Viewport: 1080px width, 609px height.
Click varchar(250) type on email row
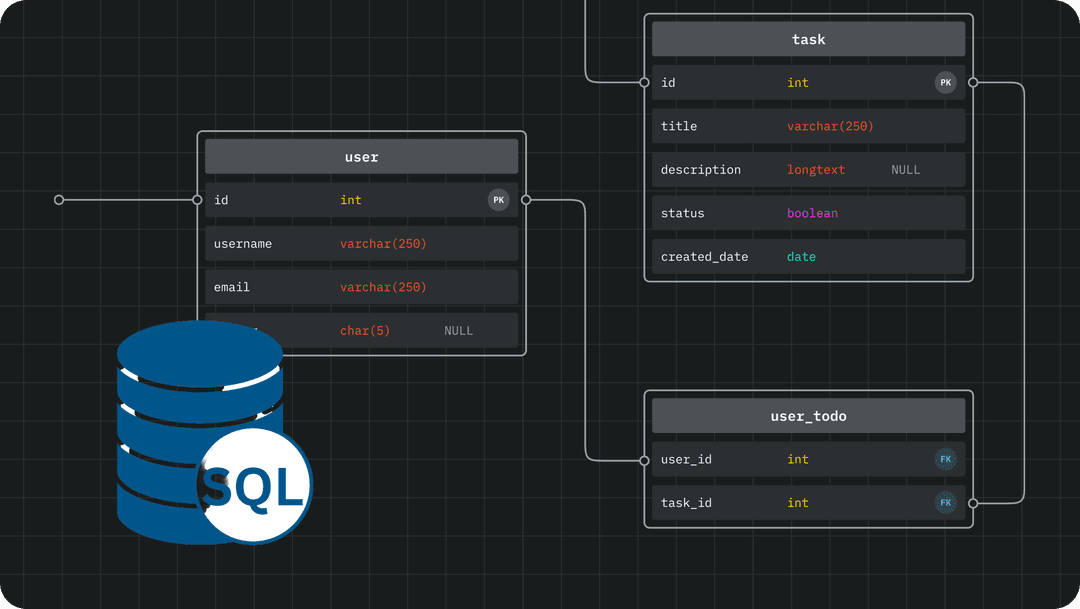(383, 287)
